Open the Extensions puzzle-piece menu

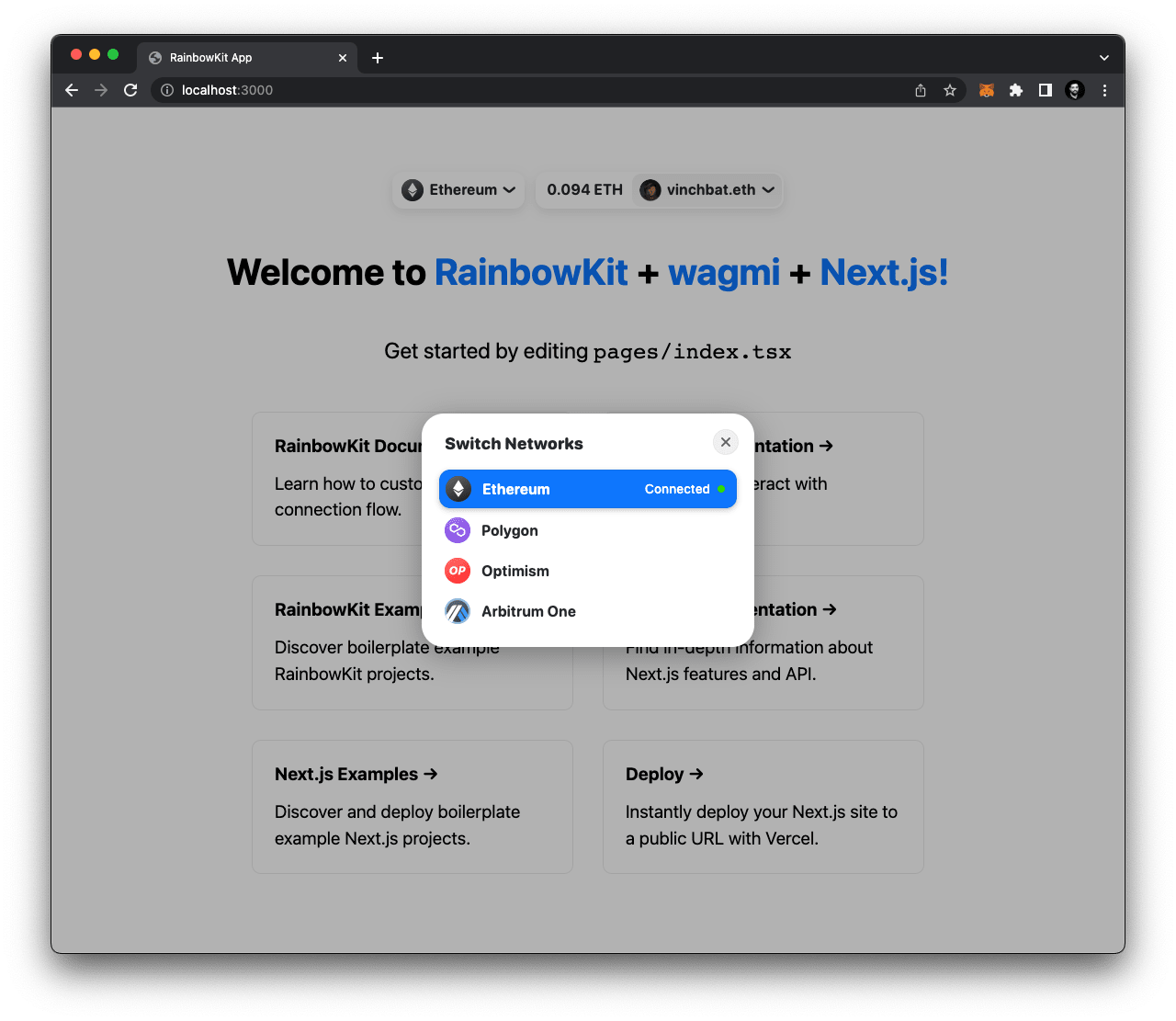coord(1016,90)
